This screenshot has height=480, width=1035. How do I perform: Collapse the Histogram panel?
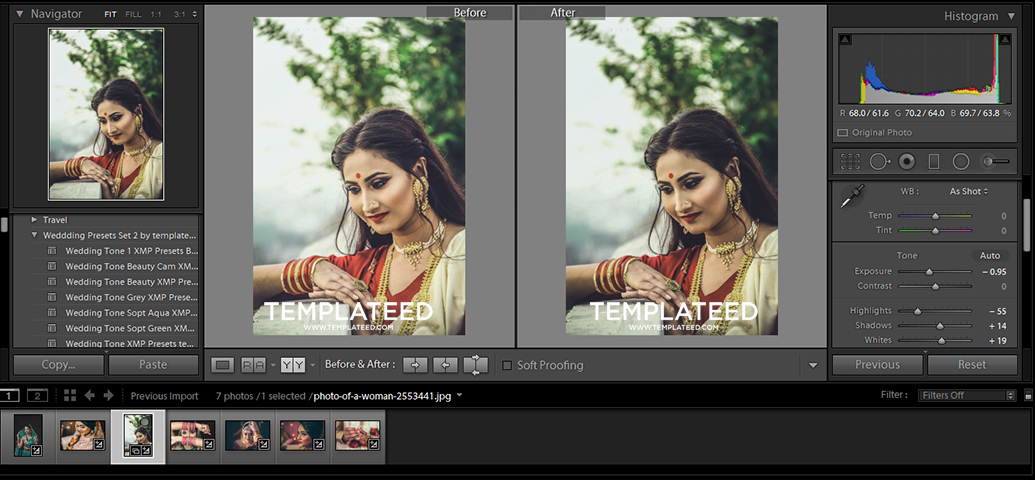pos(1011,16)
